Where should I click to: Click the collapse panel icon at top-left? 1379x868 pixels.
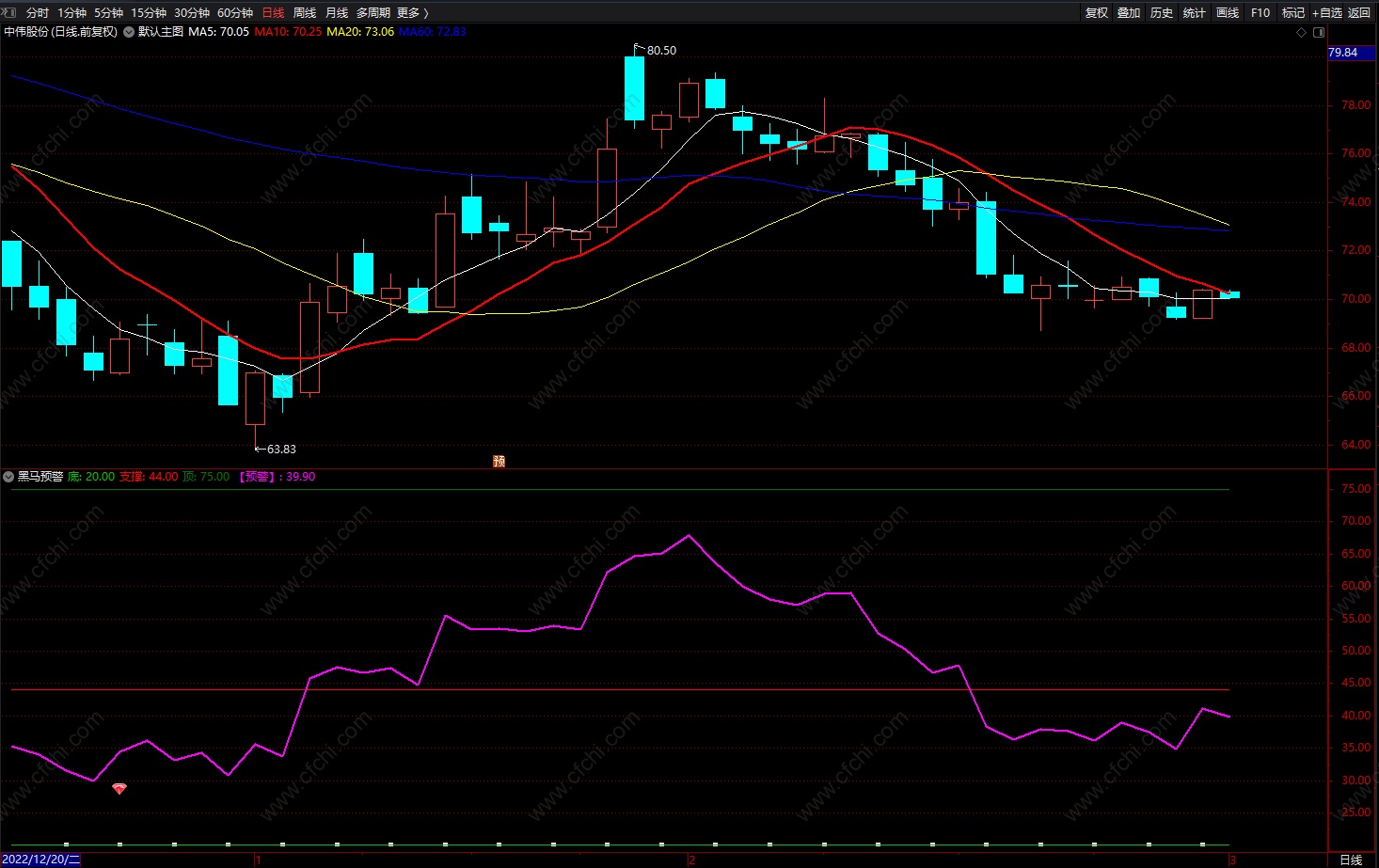pyautogui.click(x=10, y=12)
